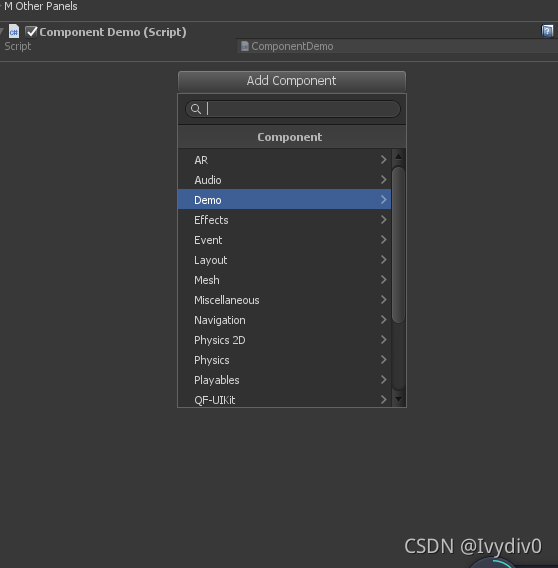
Task: Expand the QF-UIKit category arrow
Action: click(x=383, y=400)
